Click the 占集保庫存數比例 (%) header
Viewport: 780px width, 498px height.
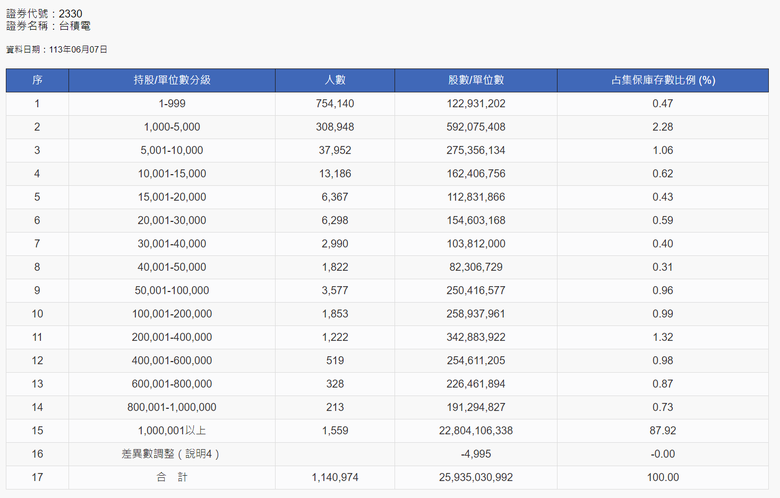coord(663,80)
